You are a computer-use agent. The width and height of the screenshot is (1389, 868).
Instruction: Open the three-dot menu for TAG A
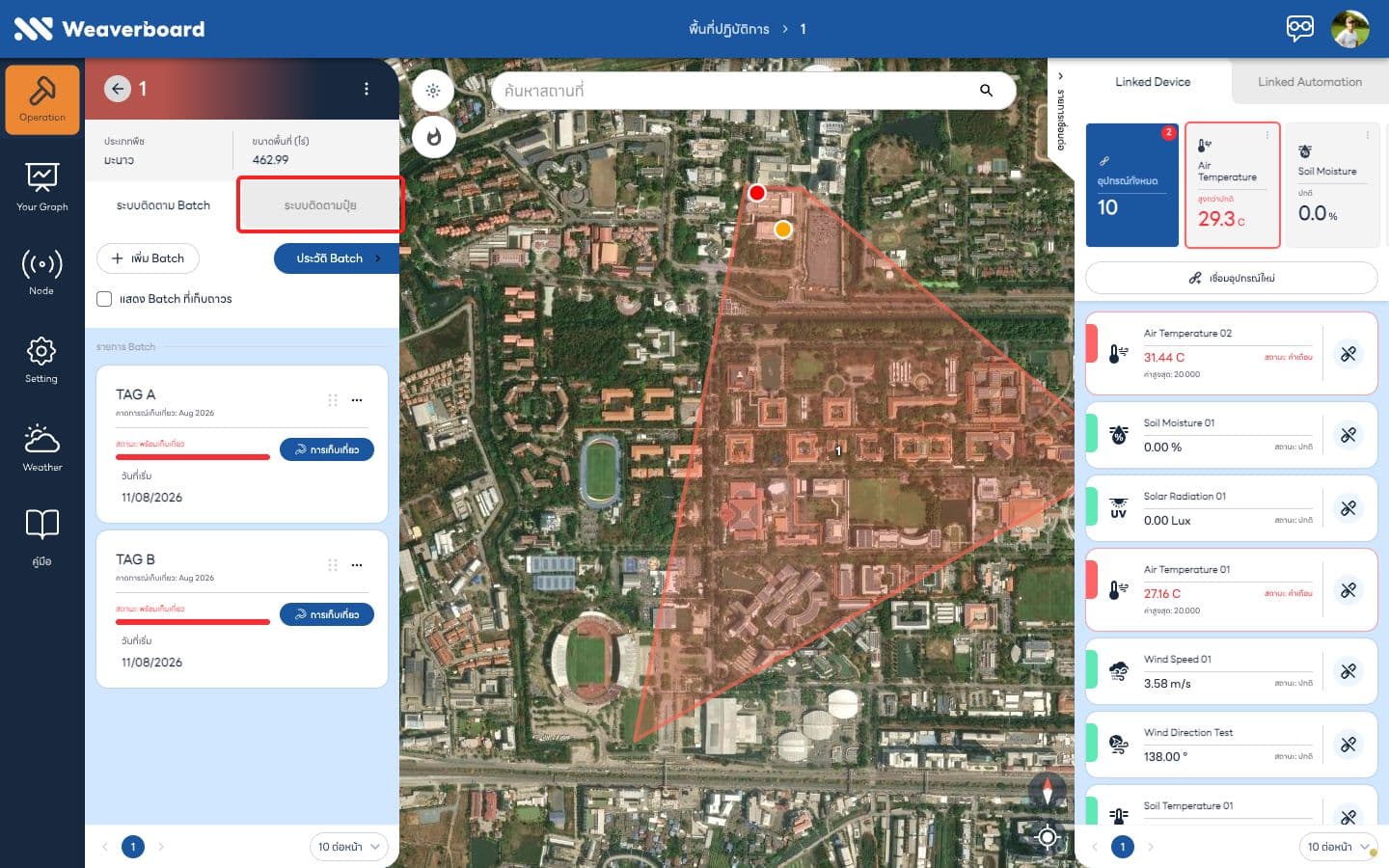[x=357, y=400]
